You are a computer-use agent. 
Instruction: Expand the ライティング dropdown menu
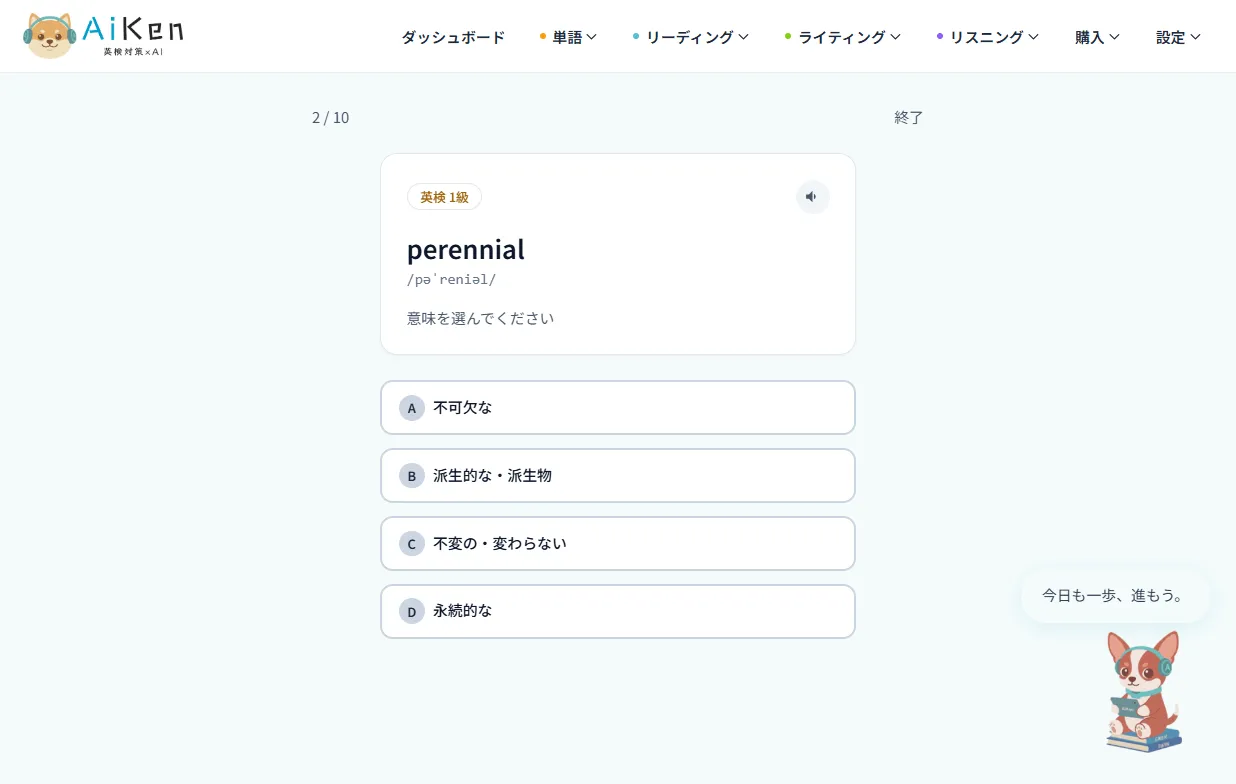coord(843,37)
